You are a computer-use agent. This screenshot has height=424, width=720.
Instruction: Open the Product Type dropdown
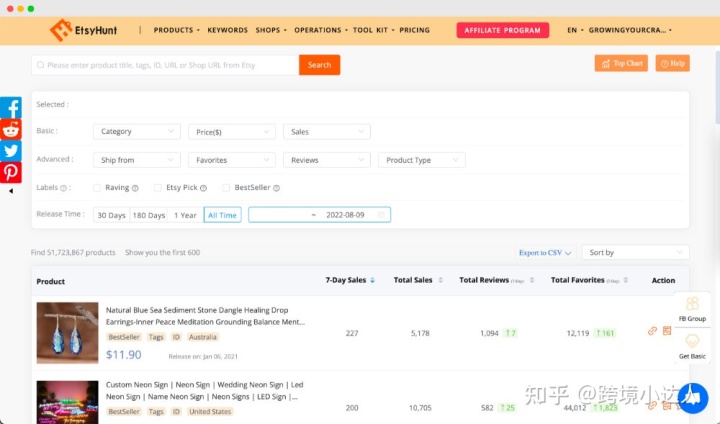pyautogui.click(x=422, y=160)
